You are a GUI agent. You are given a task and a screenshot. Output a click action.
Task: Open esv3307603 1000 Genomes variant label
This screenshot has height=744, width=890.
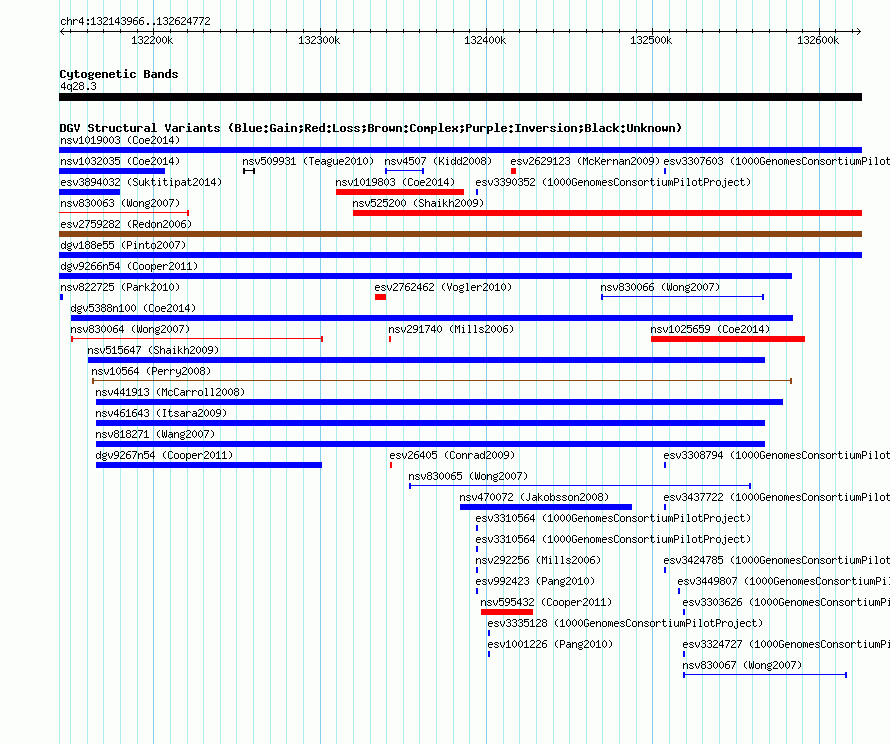click(x=776, y=161)
